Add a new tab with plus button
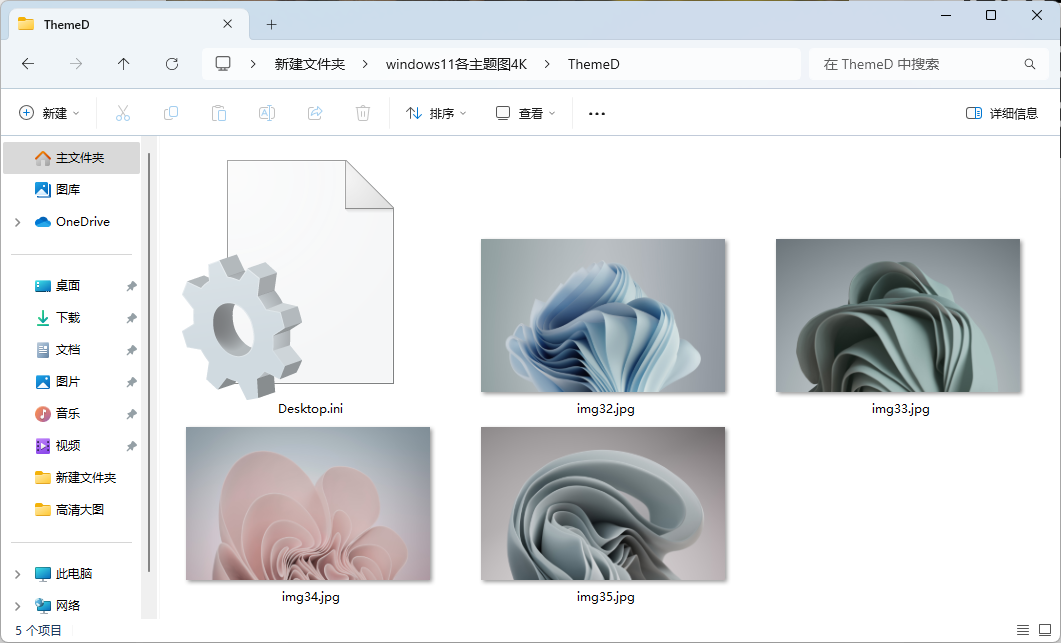This screenshot has width=1061, height=643. (x=271, y=24)
